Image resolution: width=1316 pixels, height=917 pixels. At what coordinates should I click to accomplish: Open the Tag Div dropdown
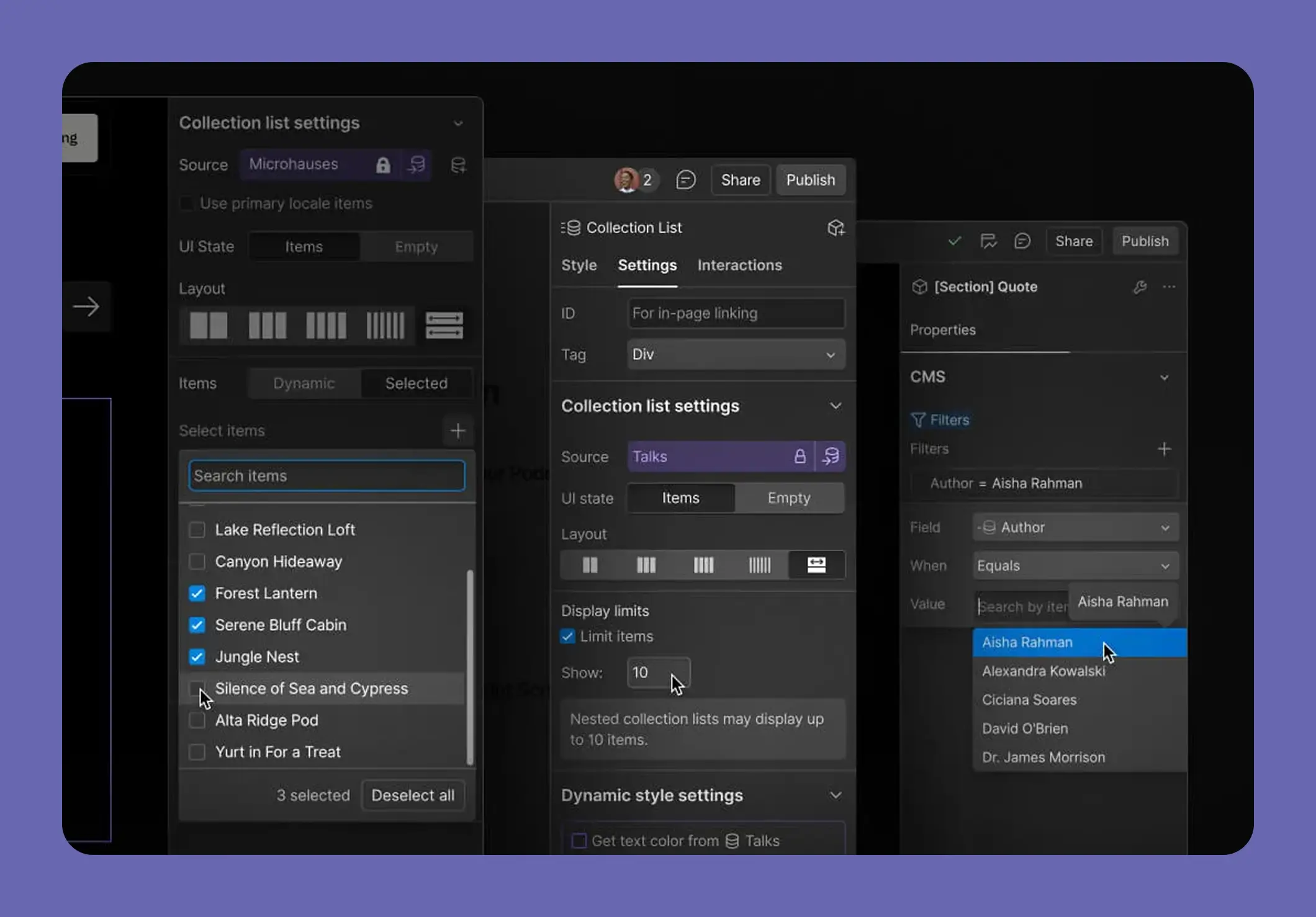[736, 354]
